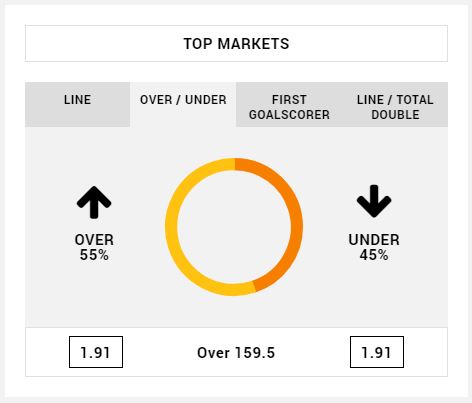Click the empty center of the donut chart

pos(234,227)
